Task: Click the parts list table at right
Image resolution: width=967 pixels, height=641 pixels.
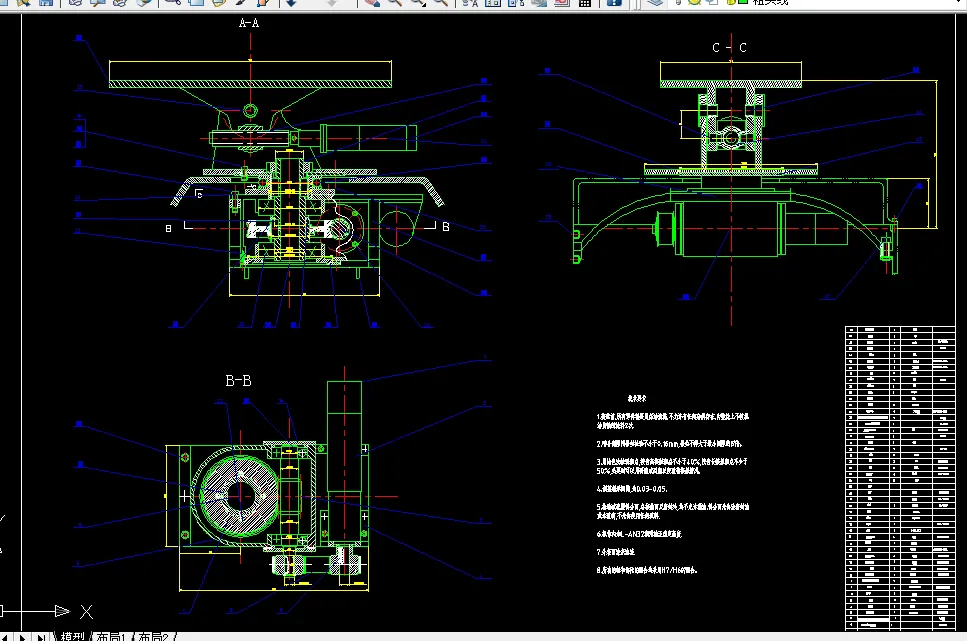Action: tap(900, 478)
